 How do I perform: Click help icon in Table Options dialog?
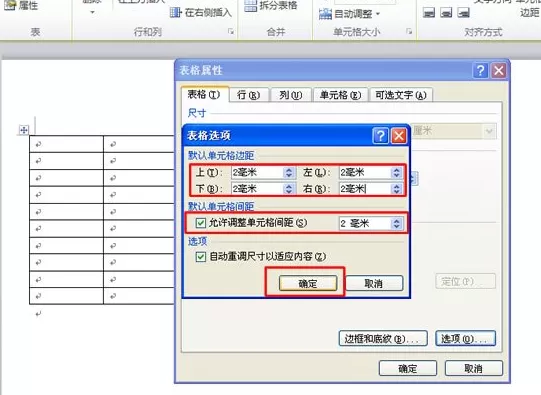381,136
